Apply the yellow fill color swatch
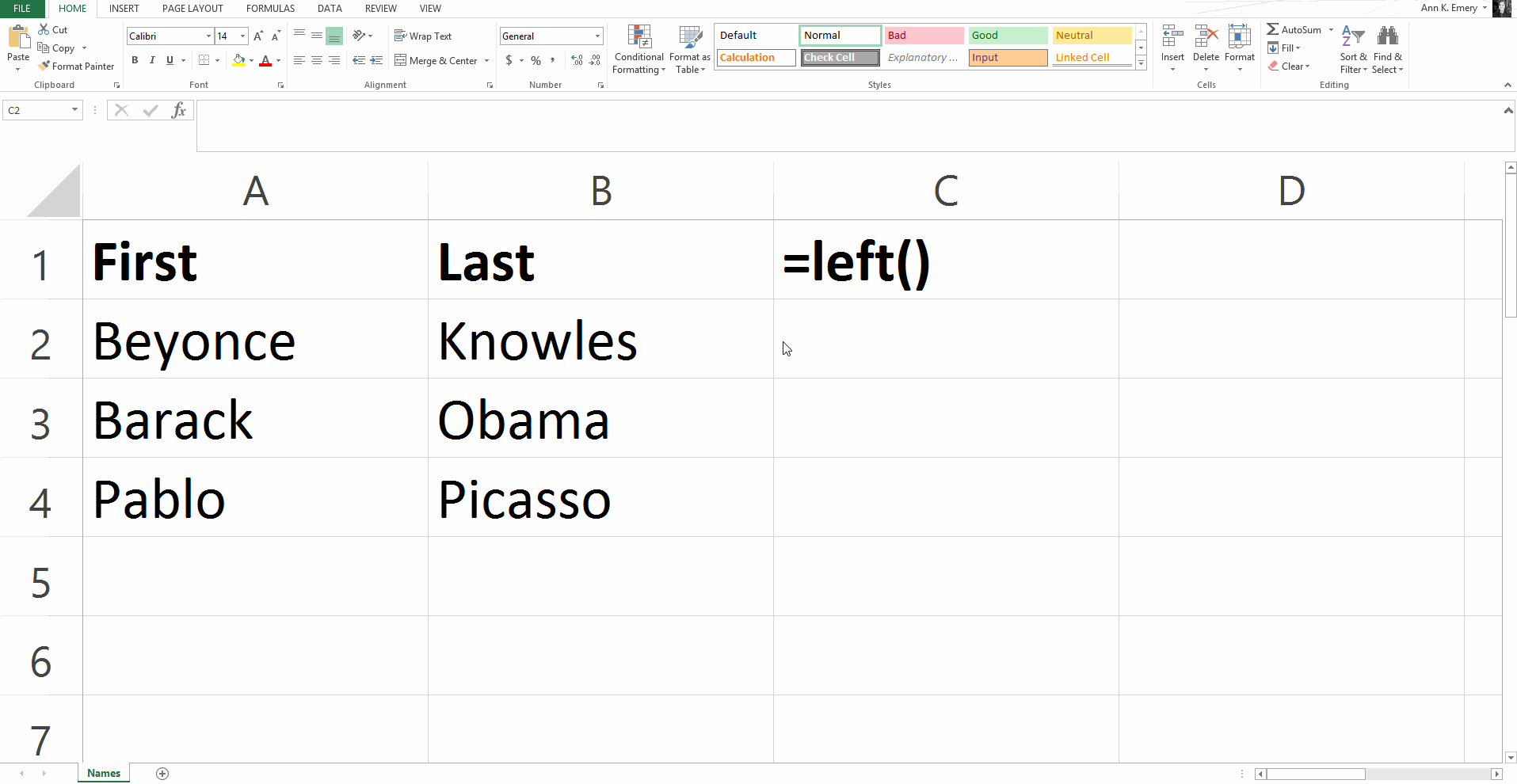This screenshot has height=784, width=1517. tap(238, 61)
